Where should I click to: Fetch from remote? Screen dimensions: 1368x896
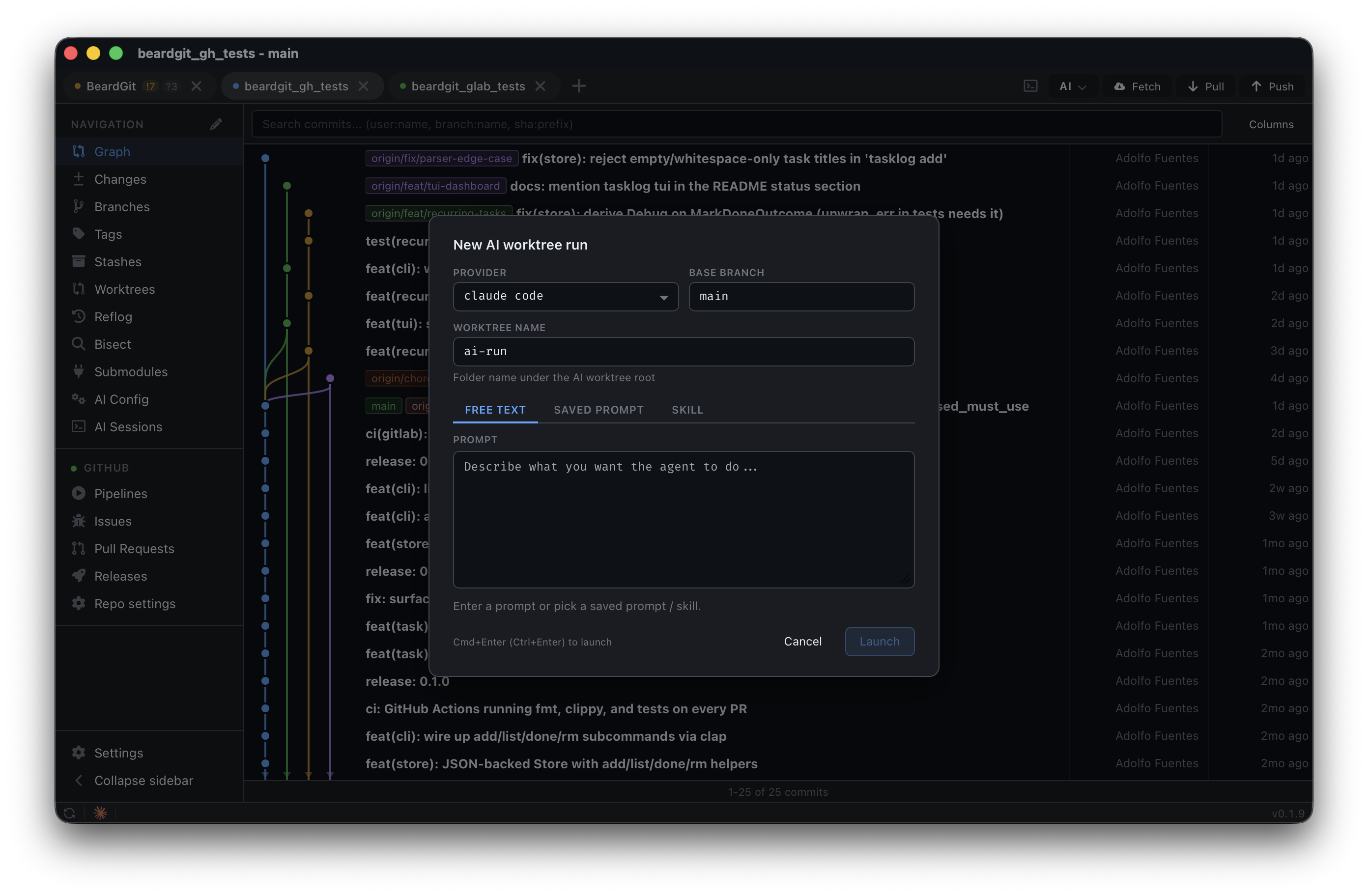[x=1137, y=86]
